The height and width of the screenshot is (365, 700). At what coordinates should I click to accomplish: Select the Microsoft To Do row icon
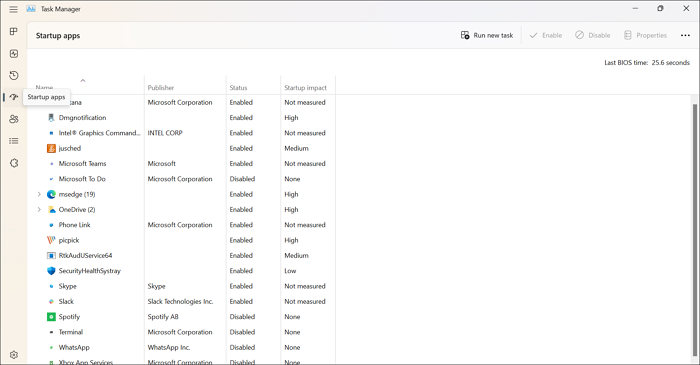click(51, 179)
